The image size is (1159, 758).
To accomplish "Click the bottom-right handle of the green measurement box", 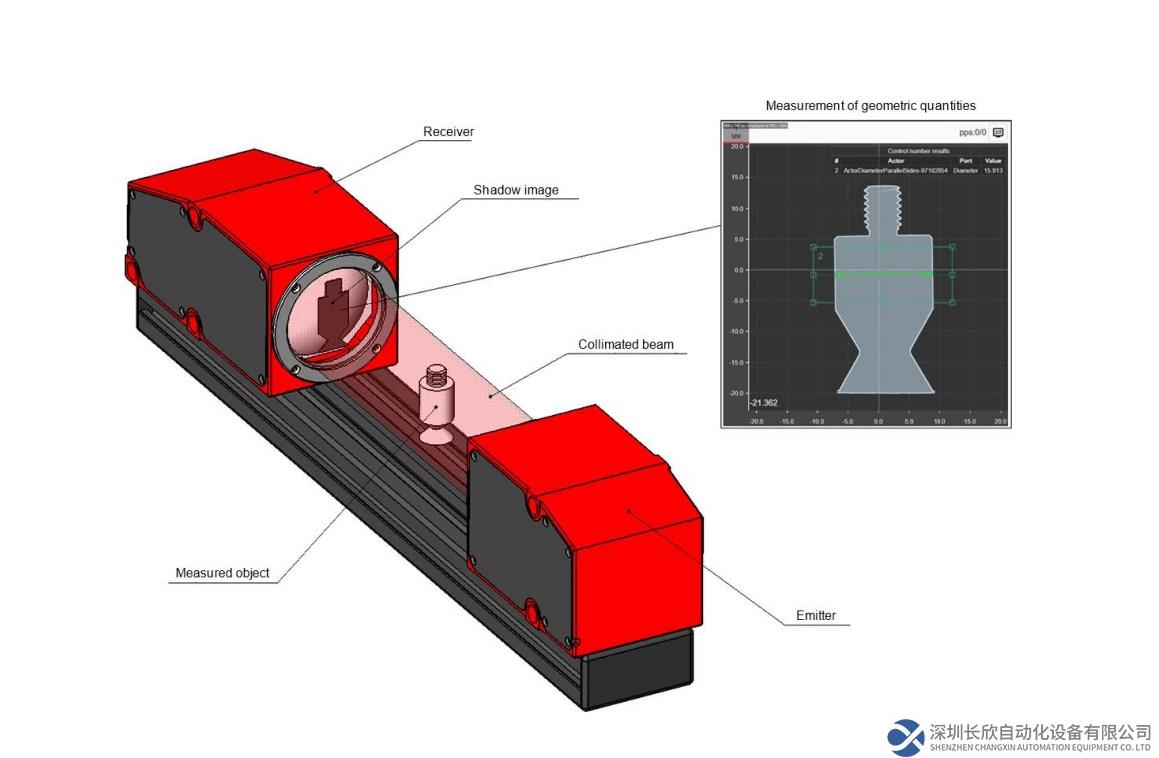I will point(952,302).
